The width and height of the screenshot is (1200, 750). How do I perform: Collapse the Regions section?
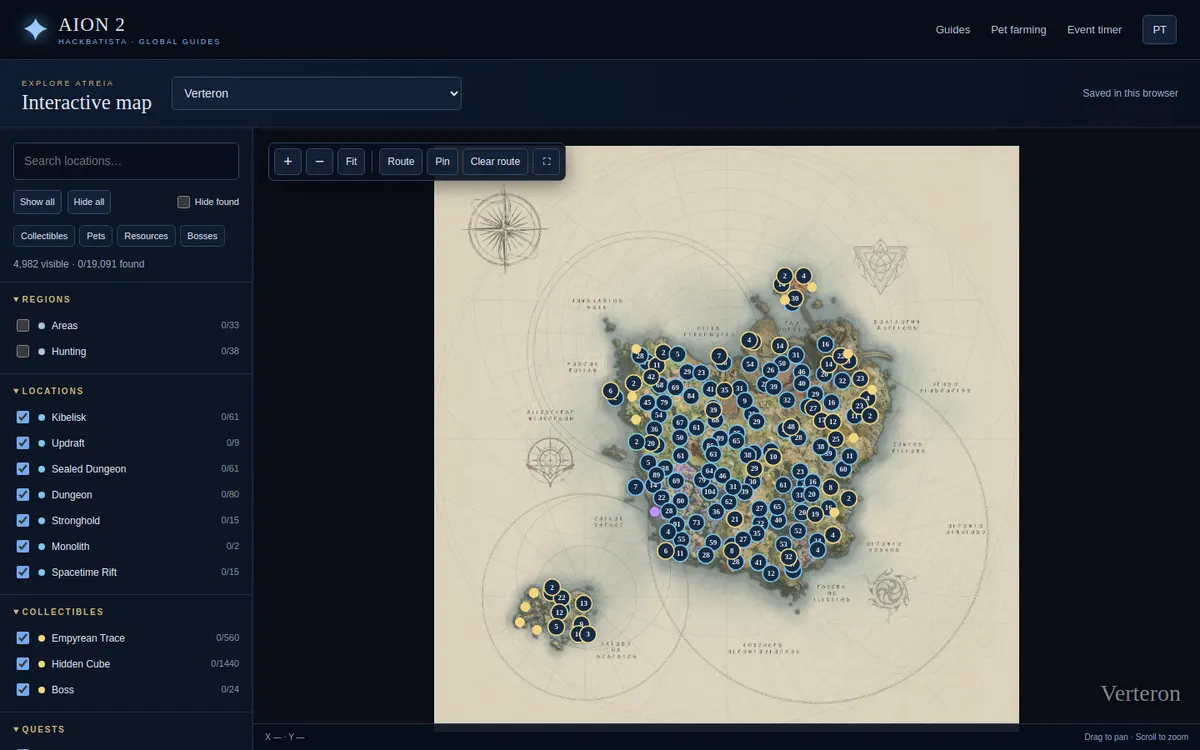pyautogui.click(x=42, y=299)
